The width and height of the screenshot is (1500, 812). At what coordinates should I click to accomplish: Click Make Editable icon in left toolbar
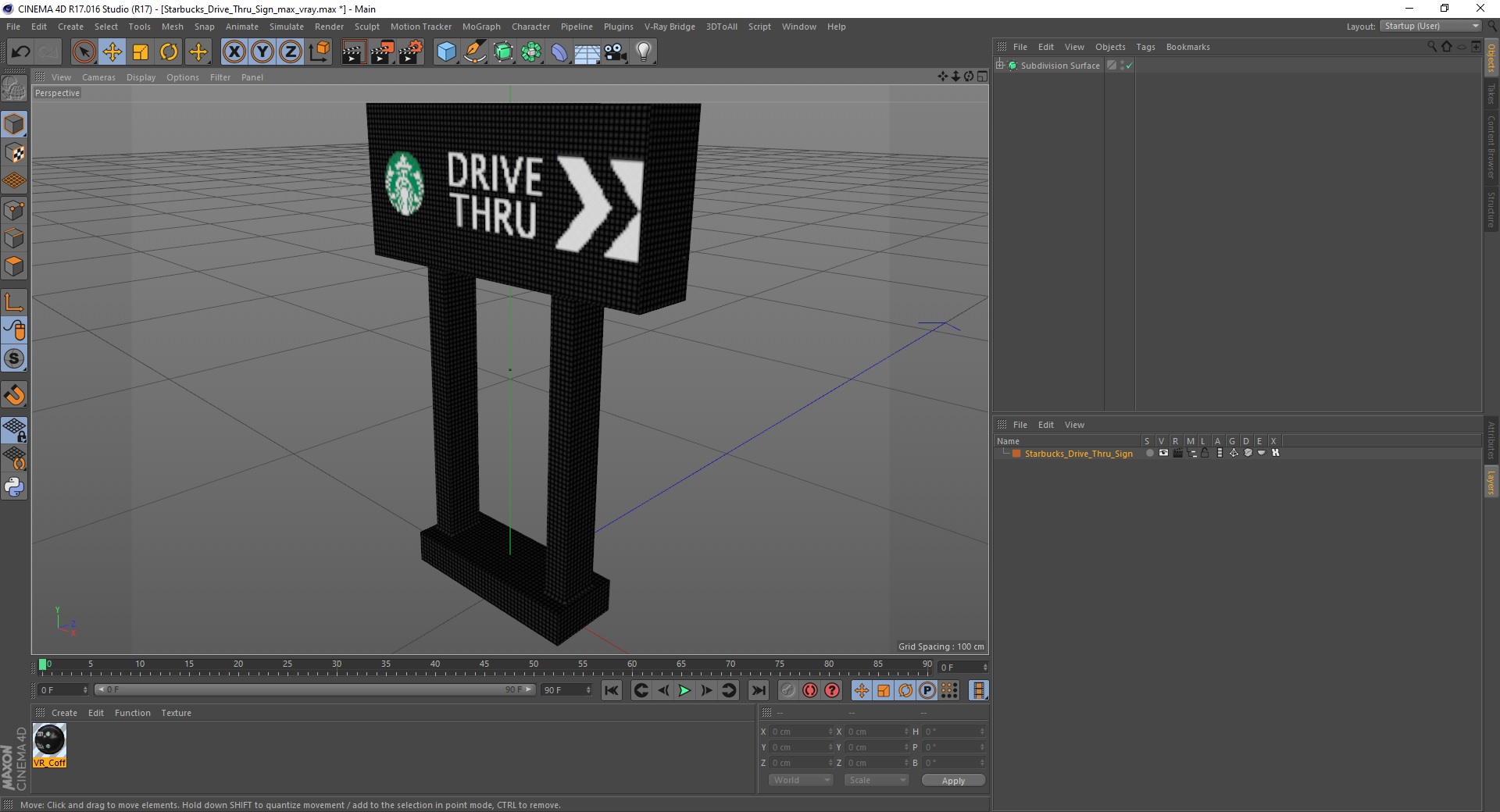[14, 89]
